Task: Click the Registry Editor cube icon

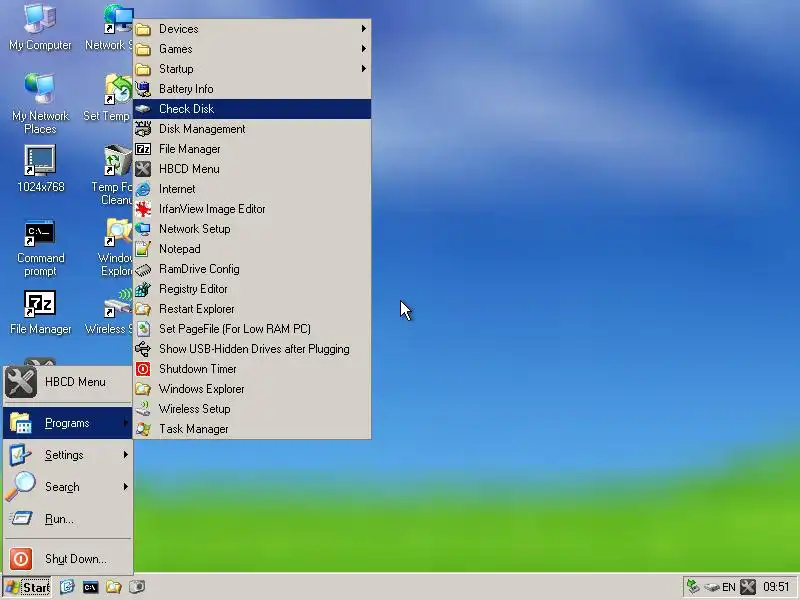Action: pos(143,289)
